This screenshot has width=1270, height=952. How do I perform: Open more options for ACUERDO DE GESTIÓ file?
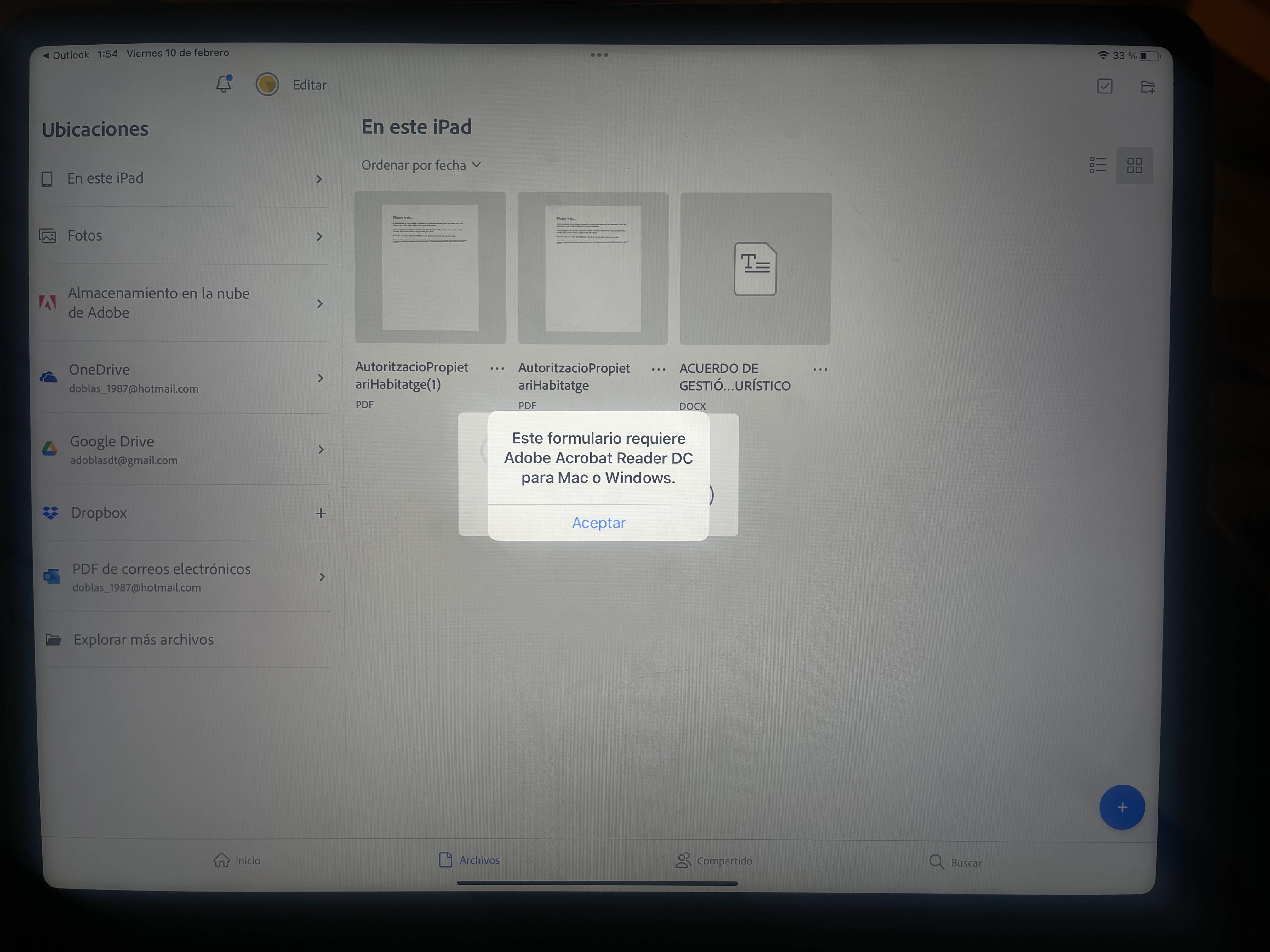point(821,370)
